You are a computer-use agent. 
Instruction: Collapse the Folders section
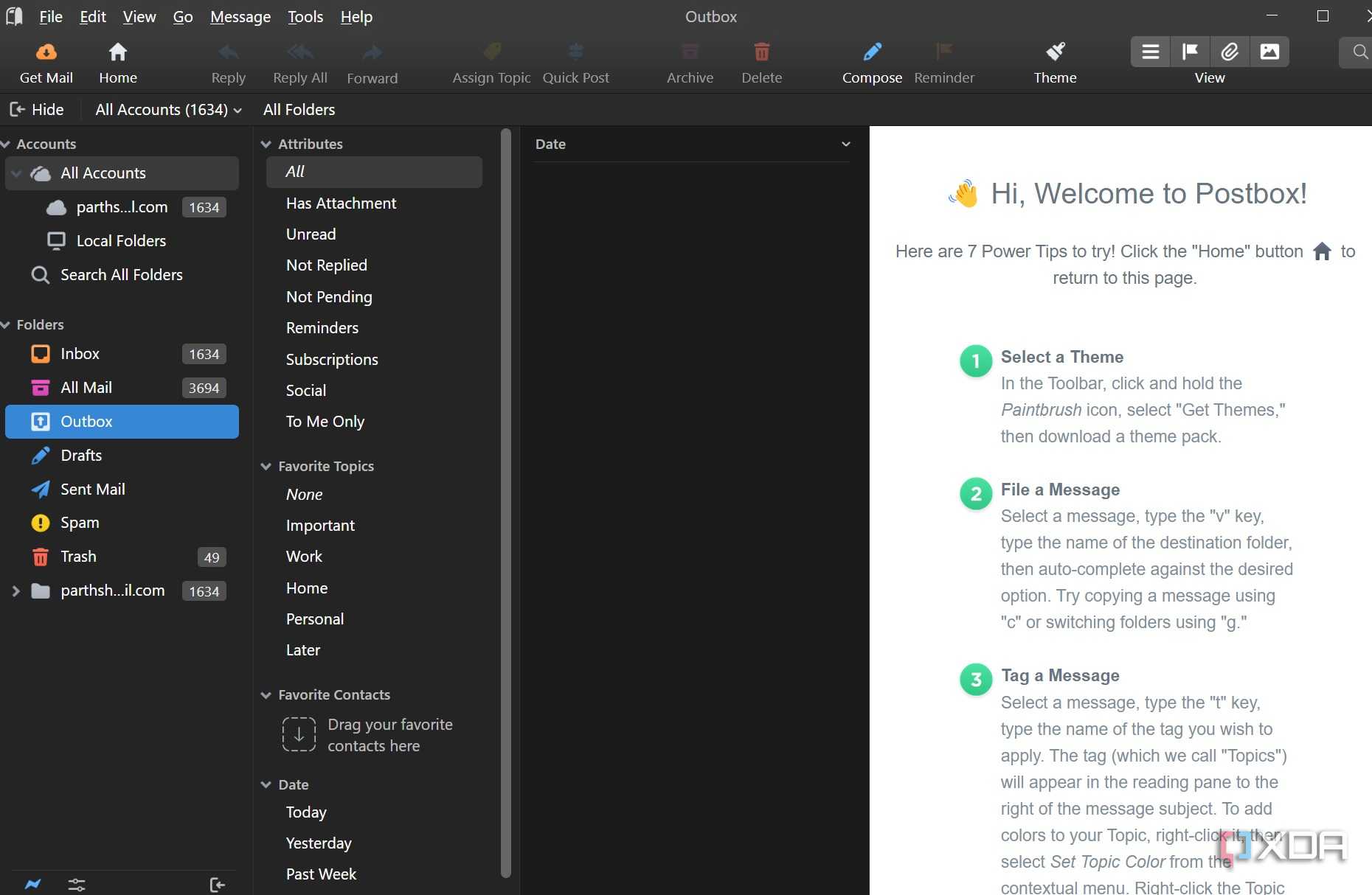point(6,324)
